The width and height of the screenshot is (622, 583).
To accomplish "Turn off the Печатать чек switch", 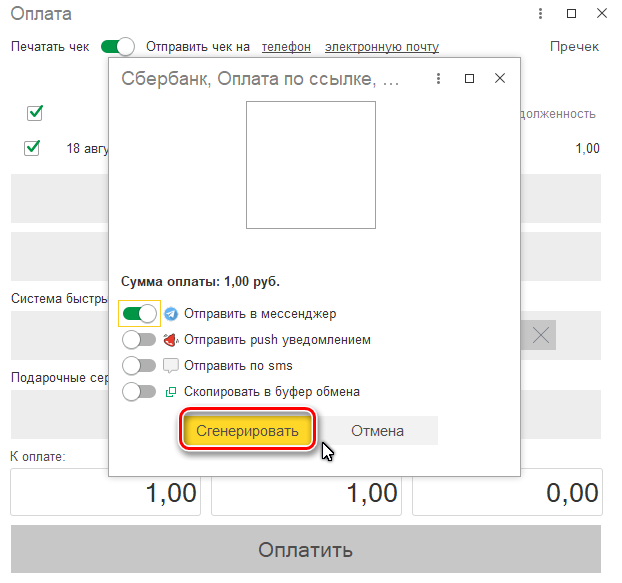I will 118,46.
